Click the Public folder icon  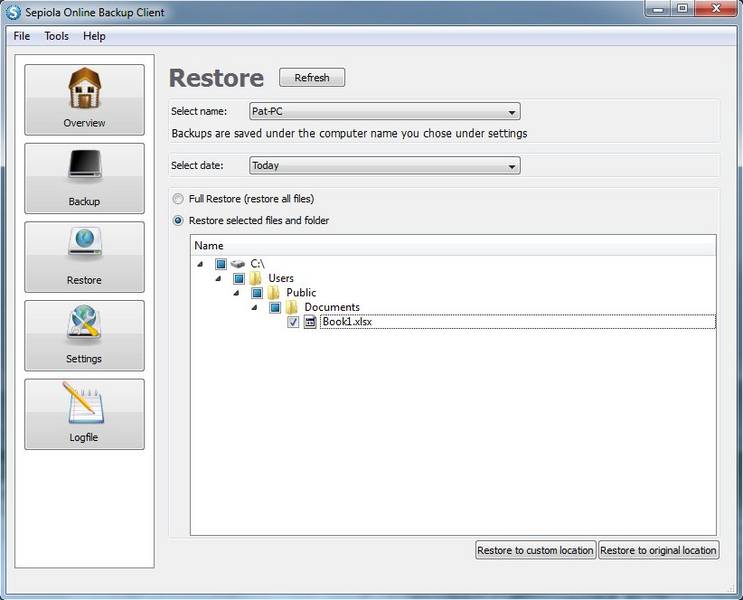click(x=273, y=293)
